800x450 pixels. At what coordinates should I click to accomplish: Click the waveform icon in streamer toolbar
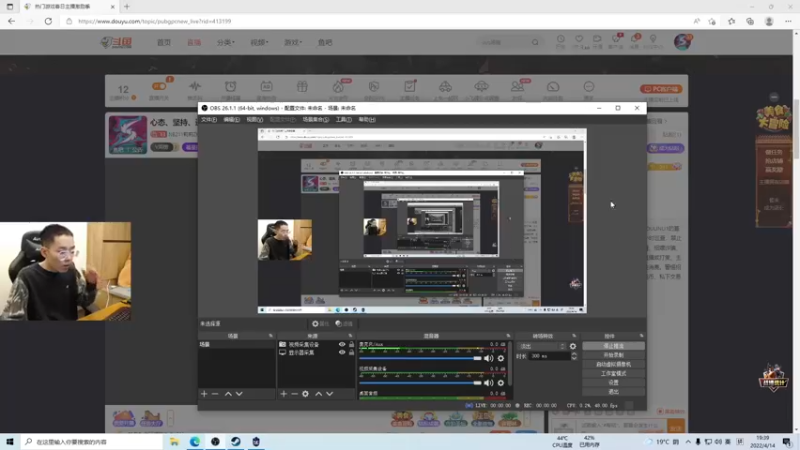pyautogui.click(x=195, y=86)
